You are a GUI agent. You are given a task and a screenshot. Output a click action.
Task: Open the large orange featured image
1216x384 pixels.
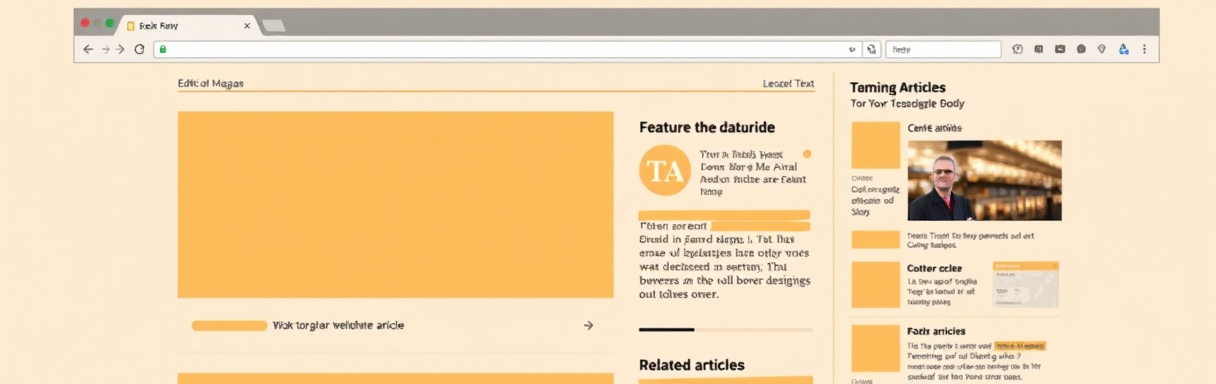(x=395, y=204)
